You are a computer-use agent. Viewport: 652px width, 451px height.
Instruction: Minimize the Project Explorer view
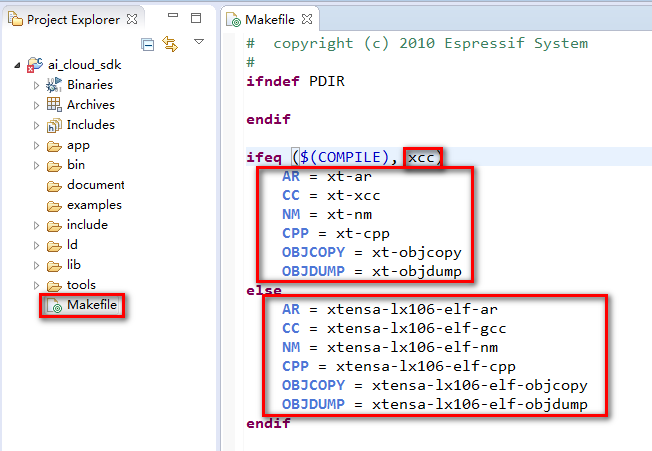tap(173, 15)
